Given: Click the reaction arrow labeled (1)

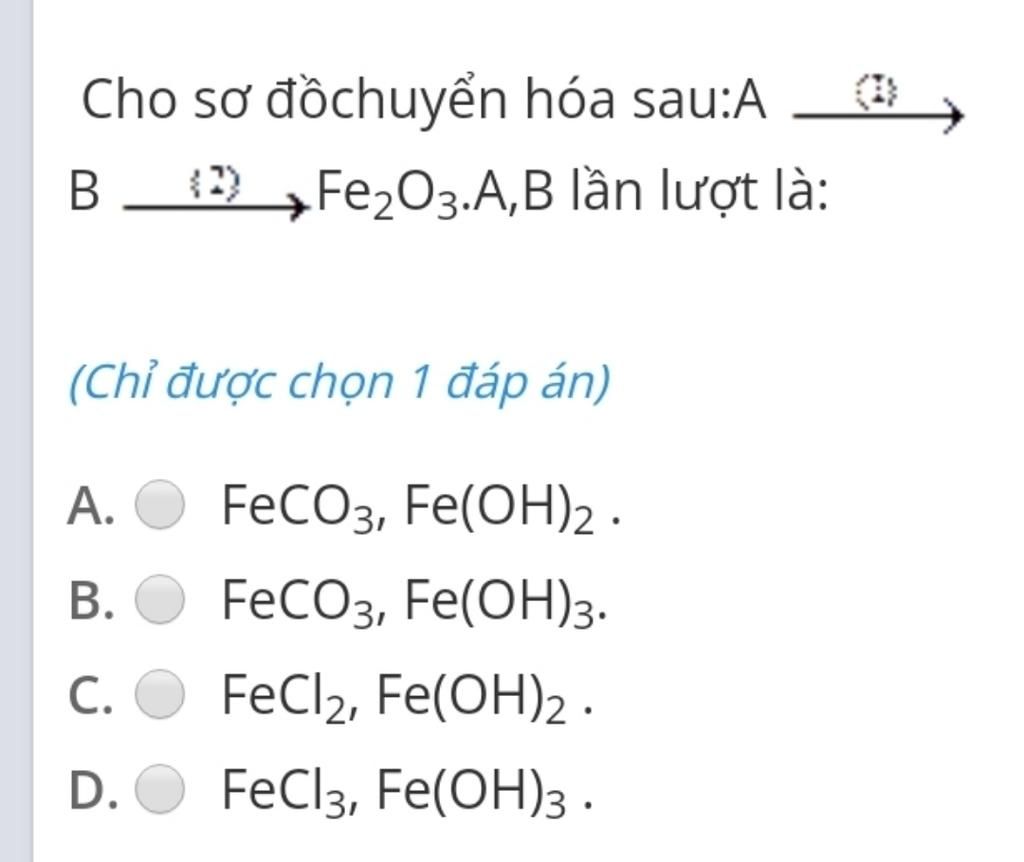Looking at the screenshot, I should coord(878,104).
